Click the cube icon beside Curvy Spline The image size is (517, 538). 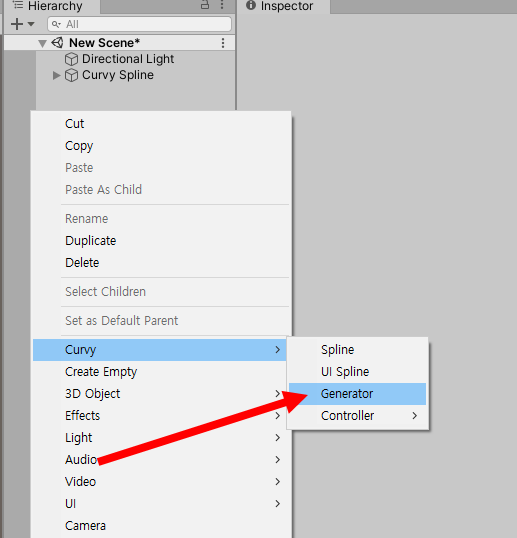pos(71,75)
